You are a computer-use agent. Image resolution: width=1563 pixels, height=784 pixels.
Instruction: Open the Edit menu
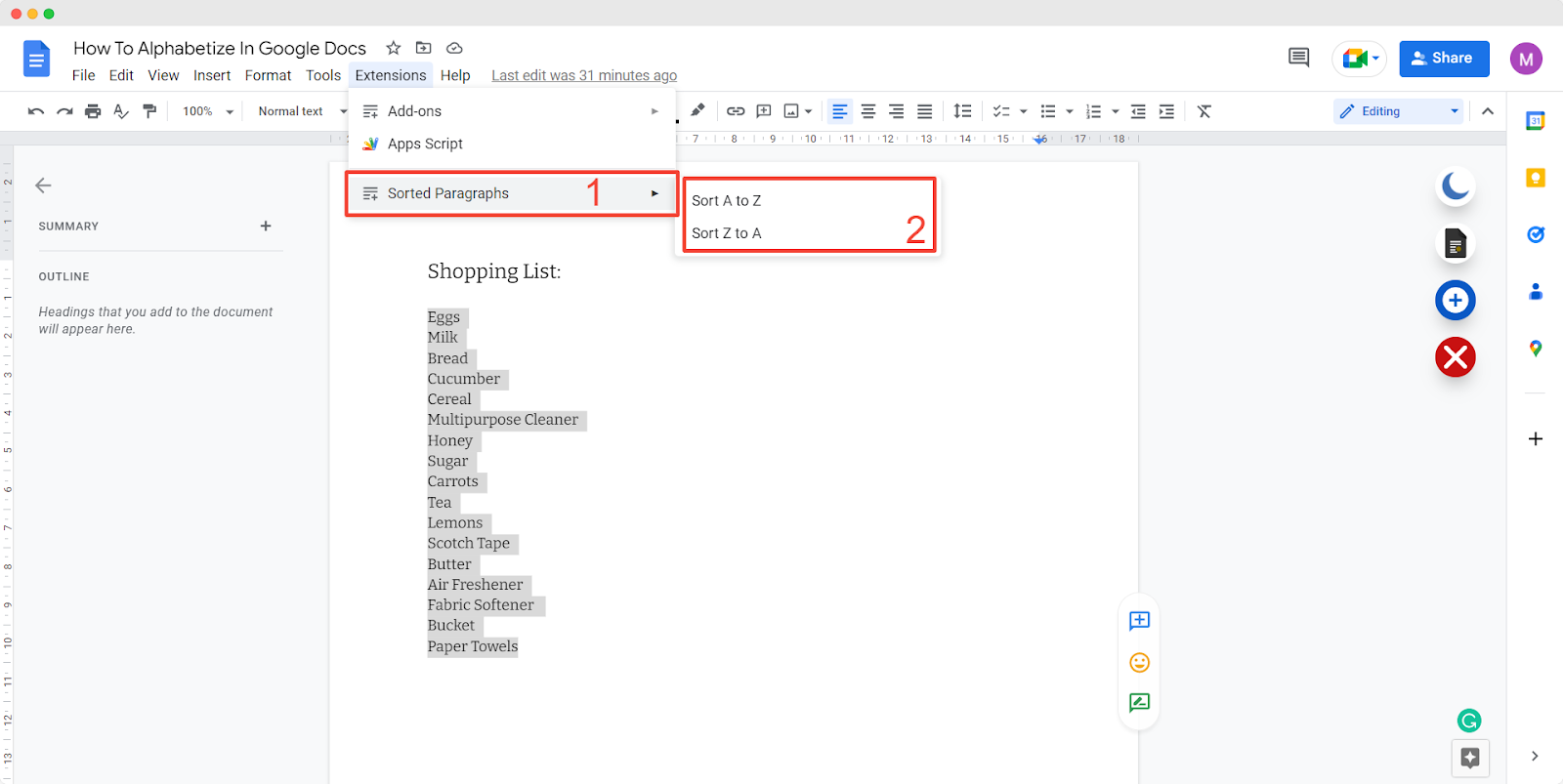click(x=121, y=75)
